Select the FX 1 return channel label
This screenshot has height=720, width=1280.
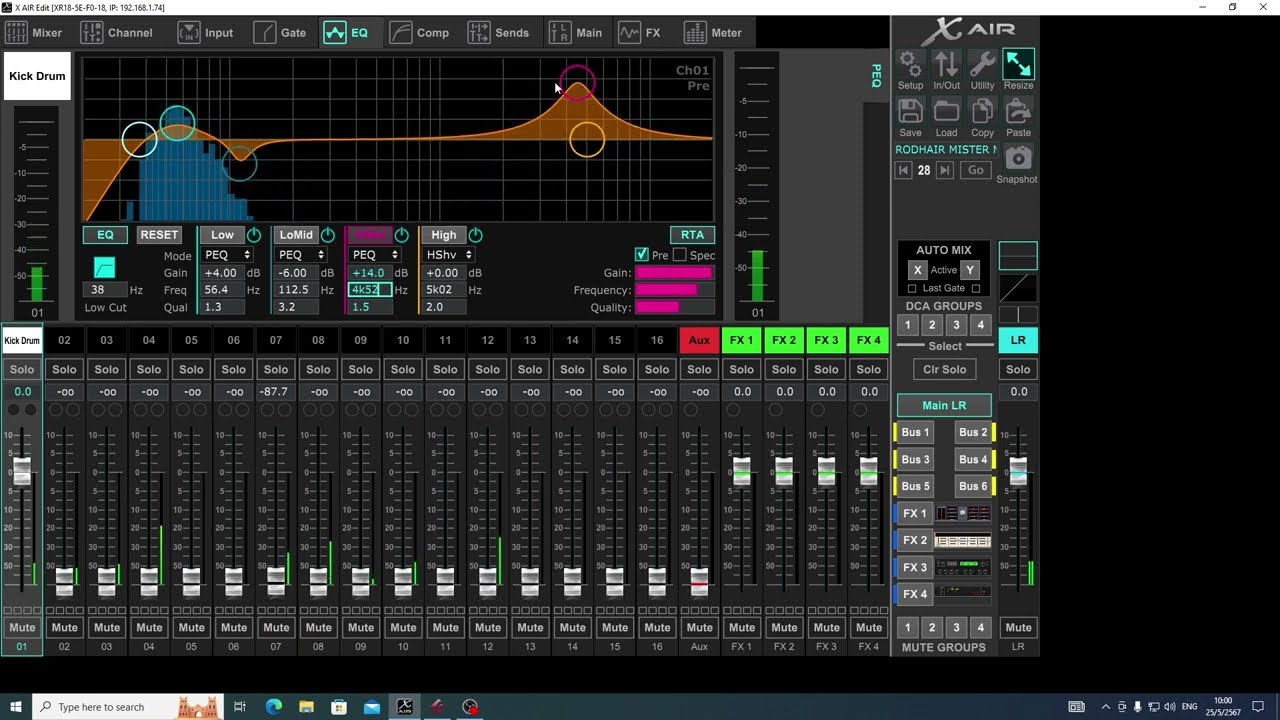tap(741, 340)
